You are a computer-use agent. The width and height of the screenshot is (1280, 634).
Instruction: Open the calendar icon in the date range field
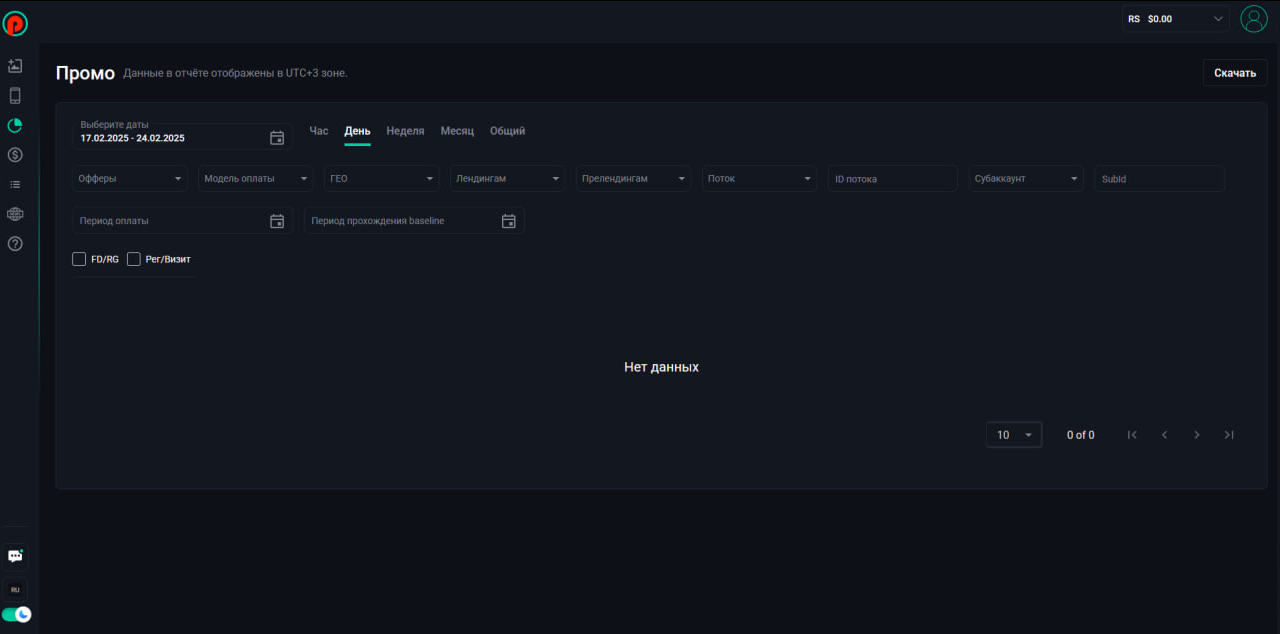click(277, 138)
